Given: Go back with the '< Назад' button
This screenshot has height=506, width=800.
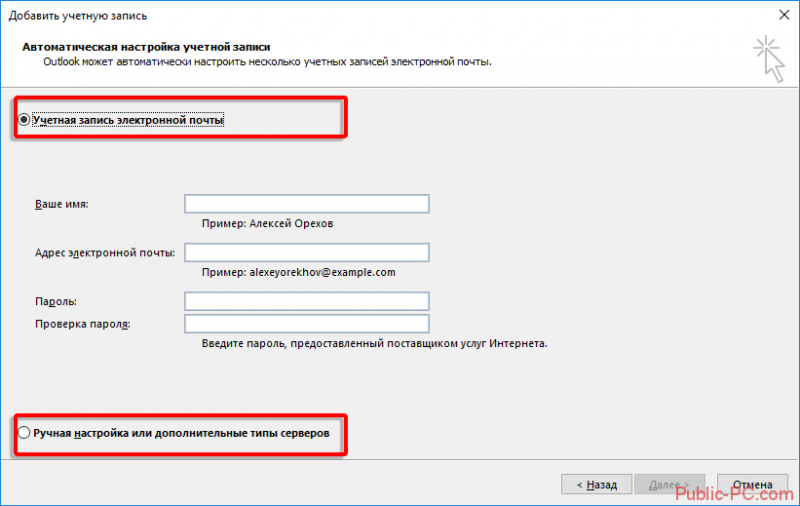Looking at the screenshot, I should 596,484.
